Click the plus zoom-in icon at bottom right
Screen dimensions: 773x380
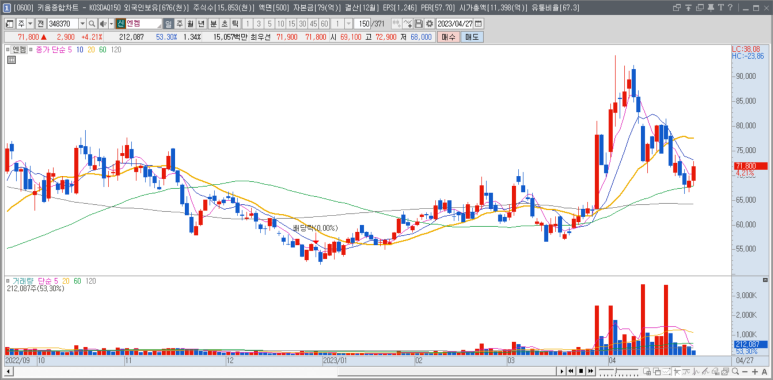tap(755, 371)
